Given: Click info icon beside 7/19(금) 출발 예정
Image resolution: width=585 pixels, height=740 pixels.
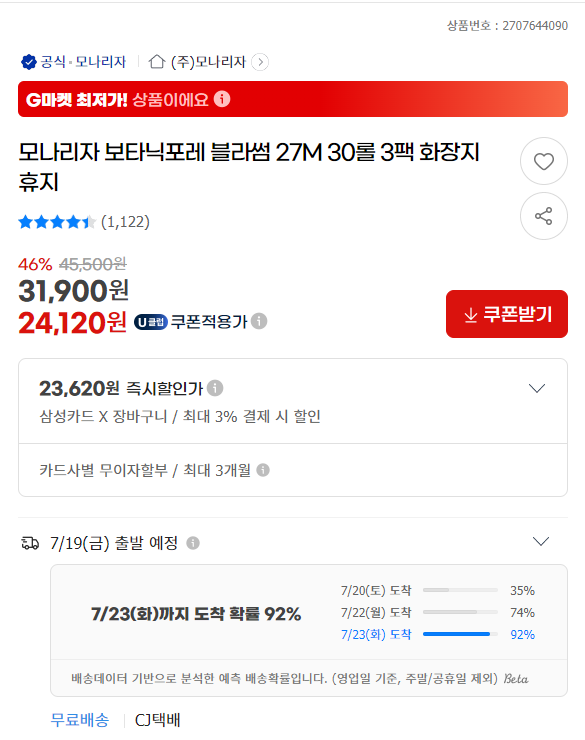Looking at the screenshot, I should coord(193,543).
